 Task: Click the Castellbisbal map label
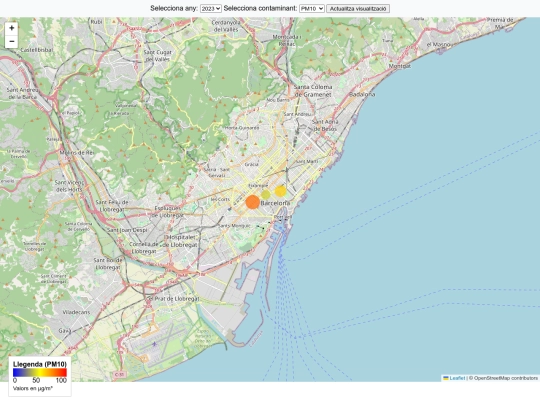[37, 50]
